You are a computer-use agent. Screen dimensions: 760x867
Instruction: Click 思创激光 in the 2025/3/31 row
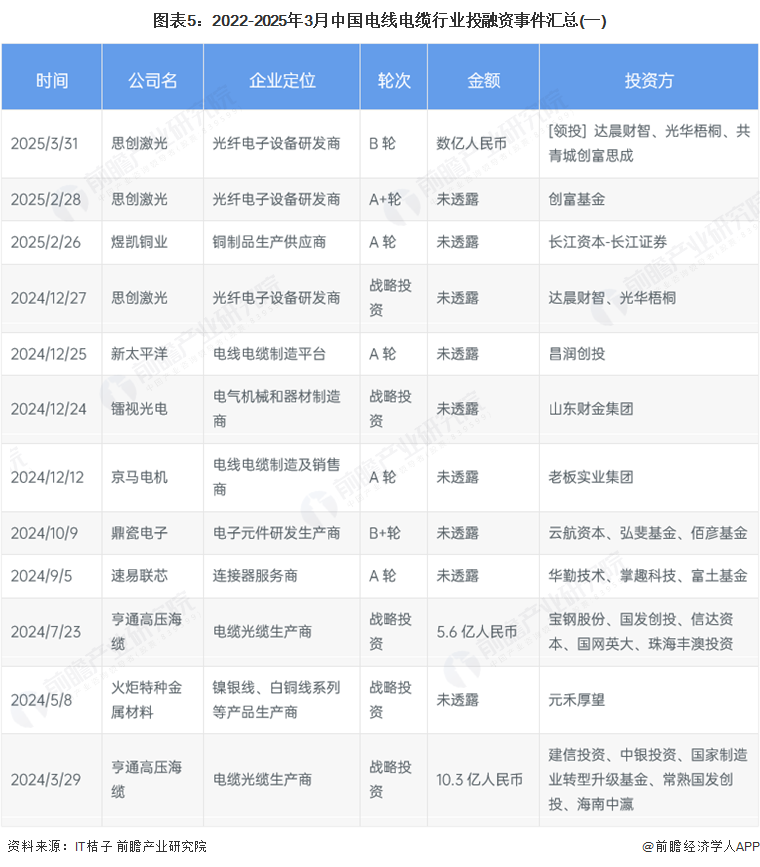pyautogui.click(x=139, y=144)
